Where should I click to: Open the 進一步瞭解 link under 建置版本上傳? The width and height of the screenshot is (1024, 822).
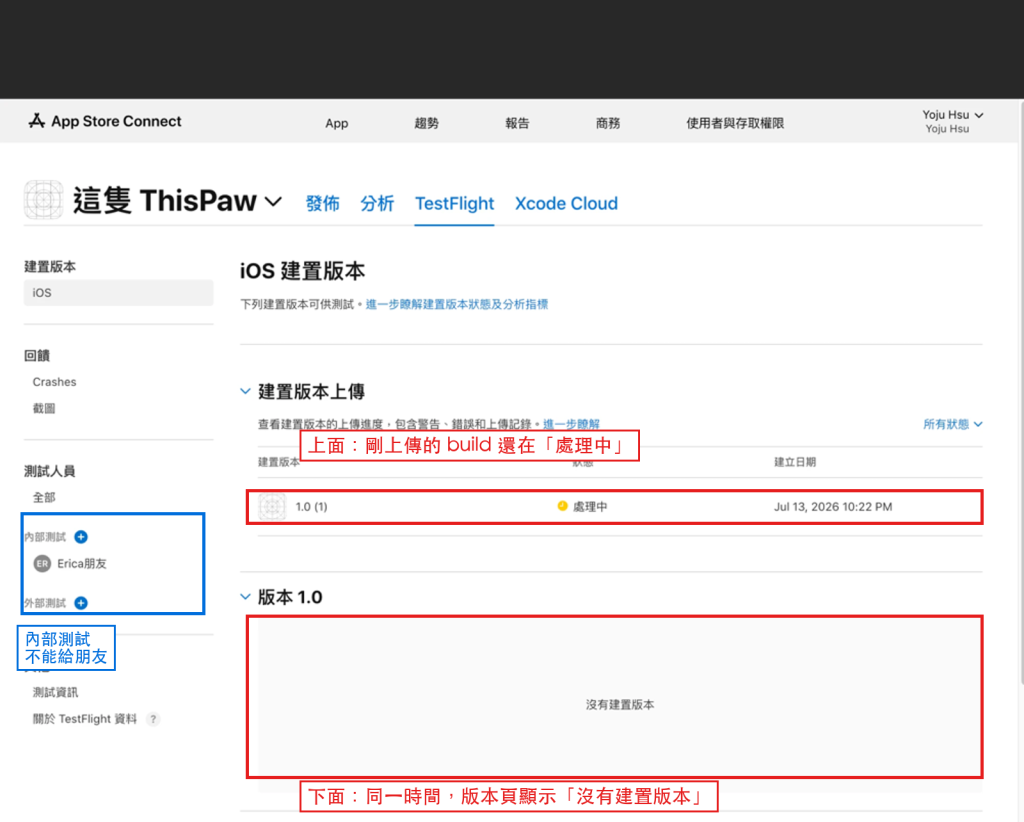coord(571,424)
